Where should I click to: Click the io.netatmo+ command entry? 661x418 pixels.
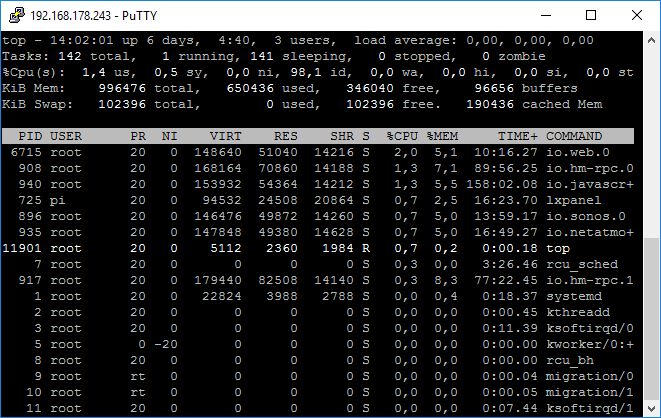click(x=590, y=232)
